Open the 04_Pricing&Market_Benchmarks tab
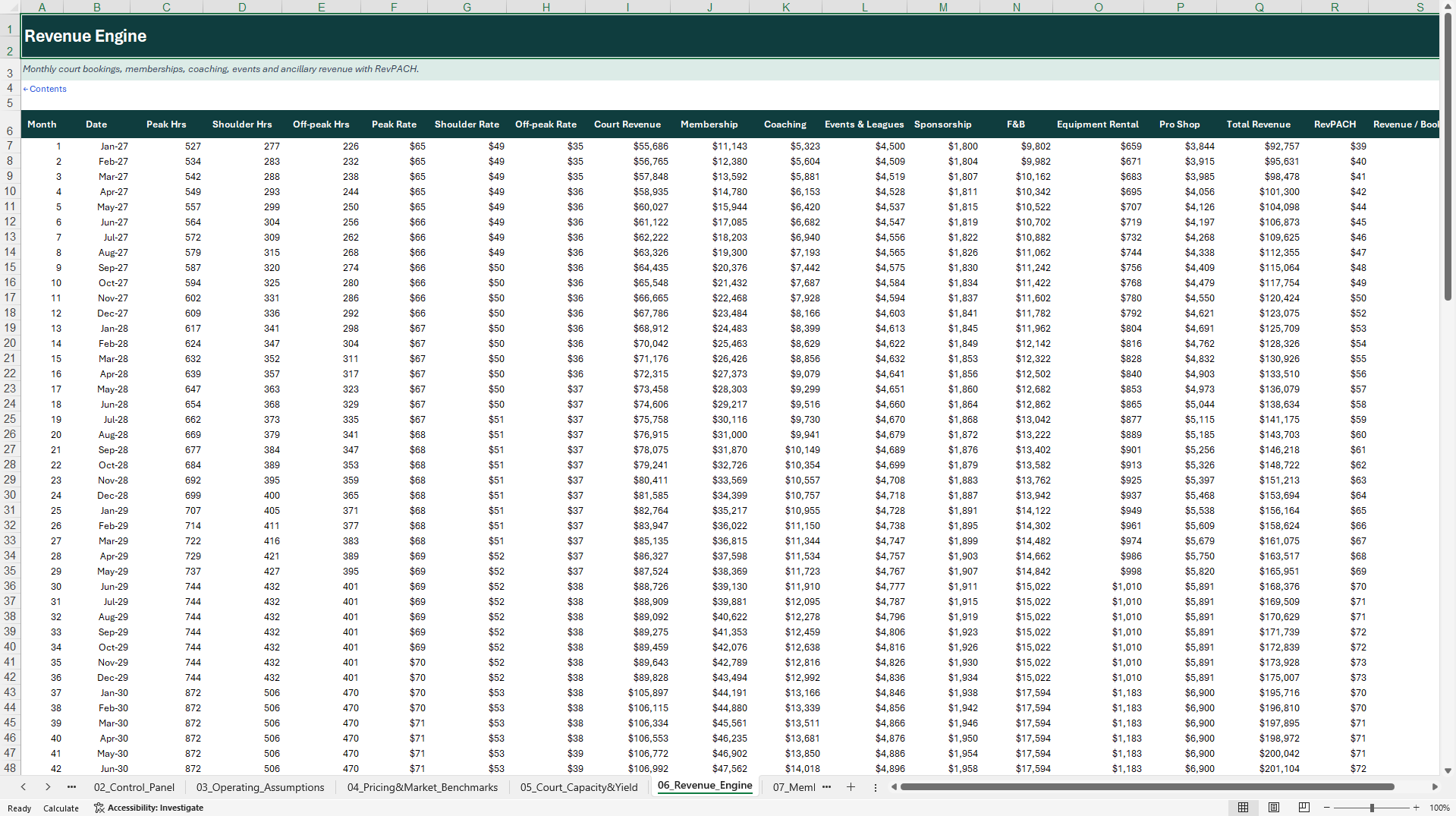 point(423,787)
